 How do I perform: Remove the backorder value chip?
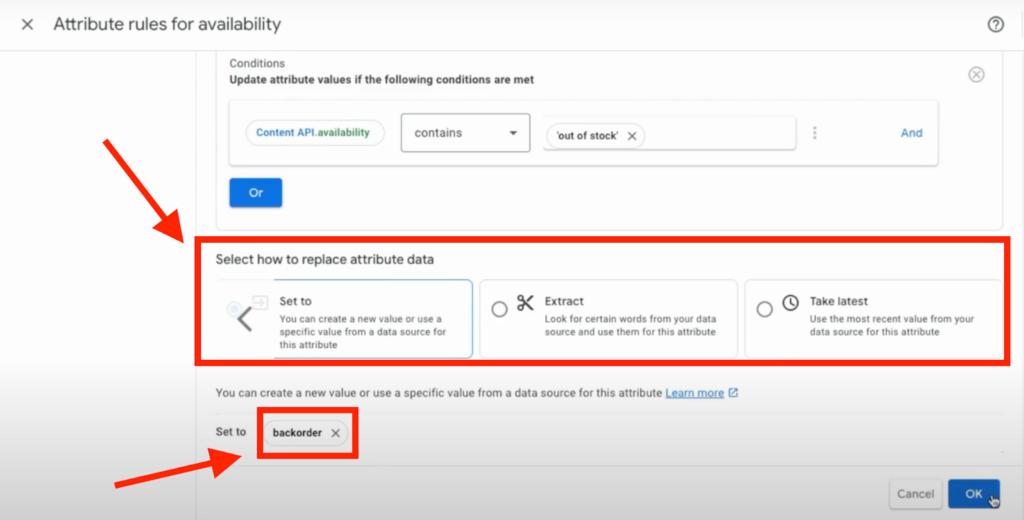pyautogui.click(x=335, y=432)
